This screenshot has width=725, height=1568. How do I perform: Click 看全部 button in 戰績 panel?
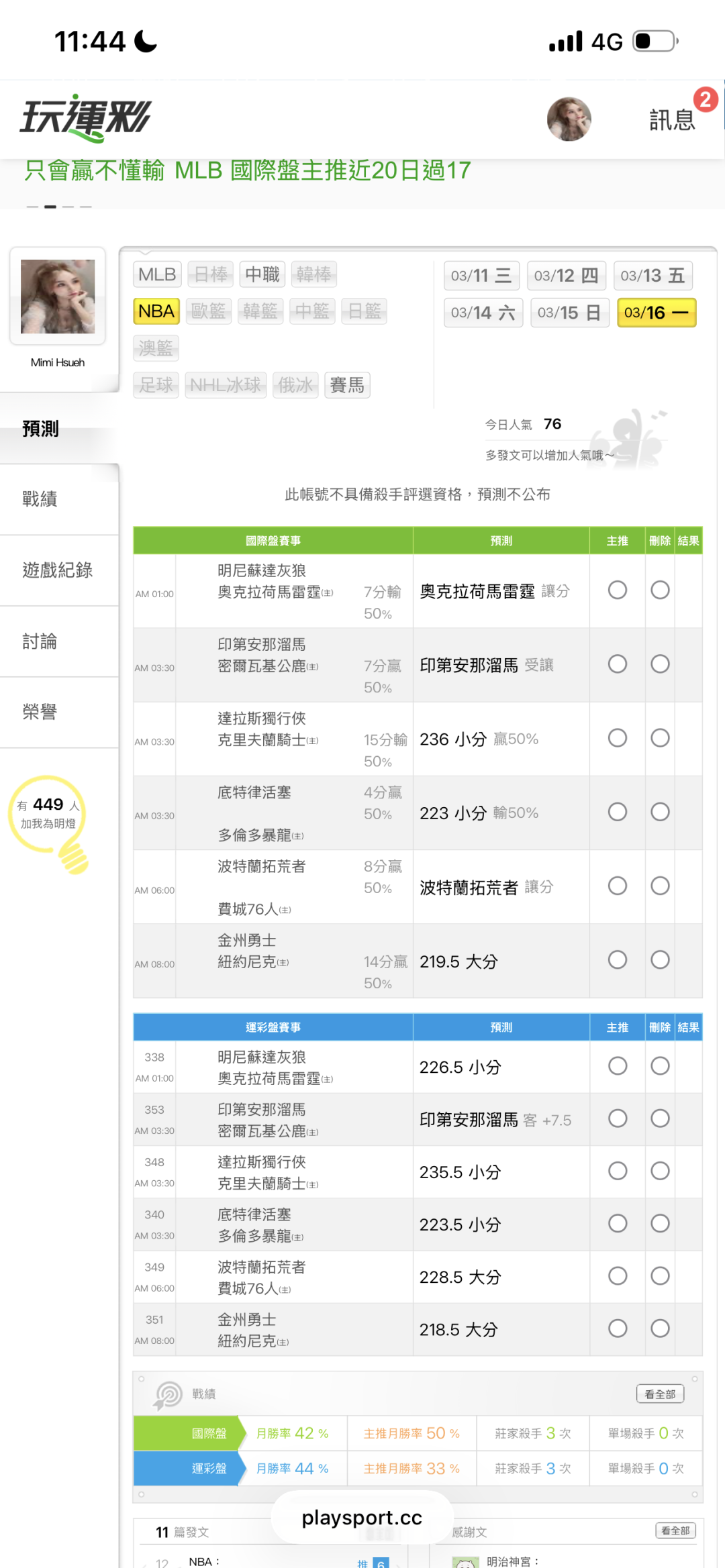click(x=660, y=1394)
